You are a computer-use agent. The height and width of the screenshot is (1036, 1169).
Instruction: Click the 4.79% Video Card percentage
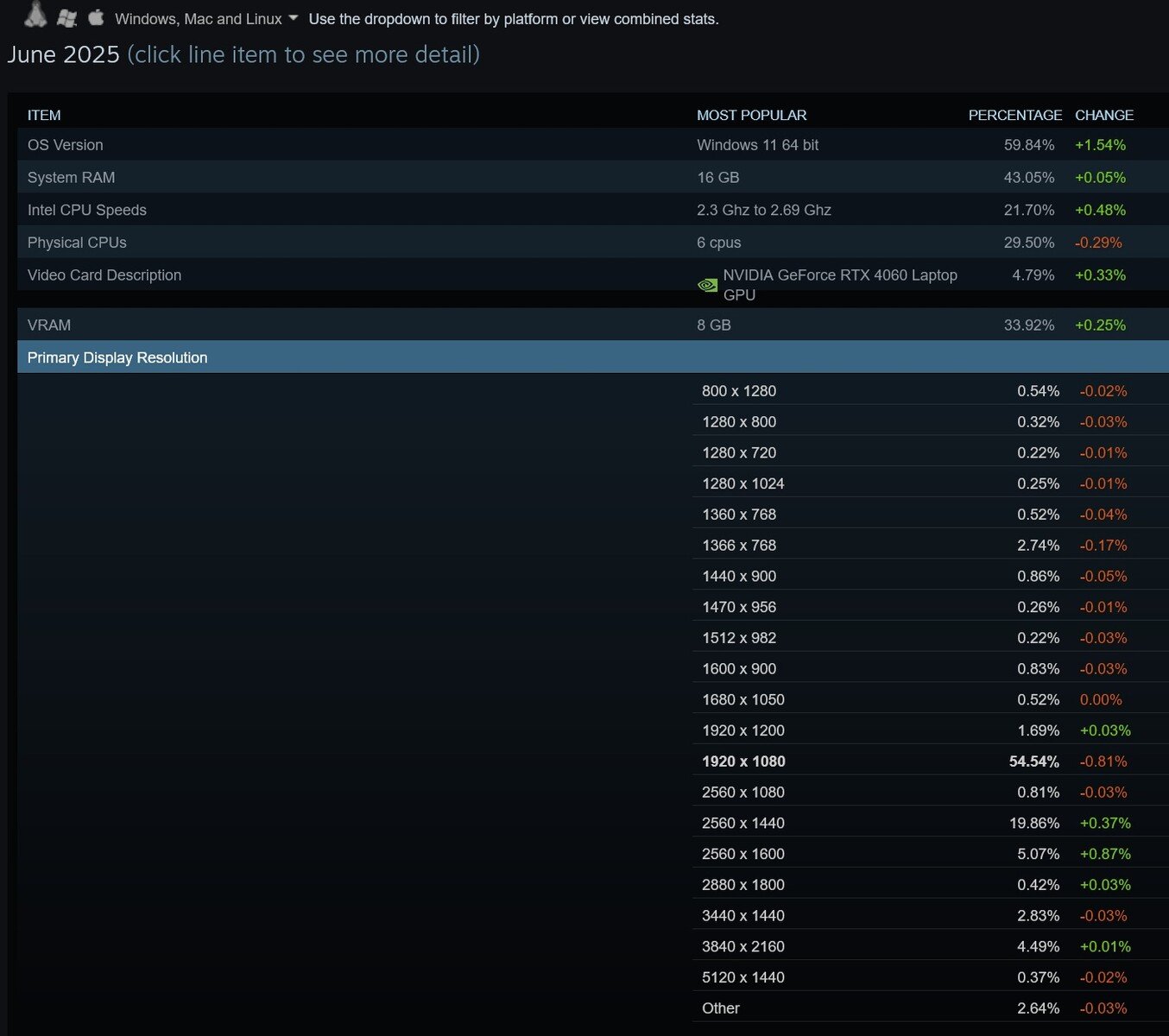1033,275
